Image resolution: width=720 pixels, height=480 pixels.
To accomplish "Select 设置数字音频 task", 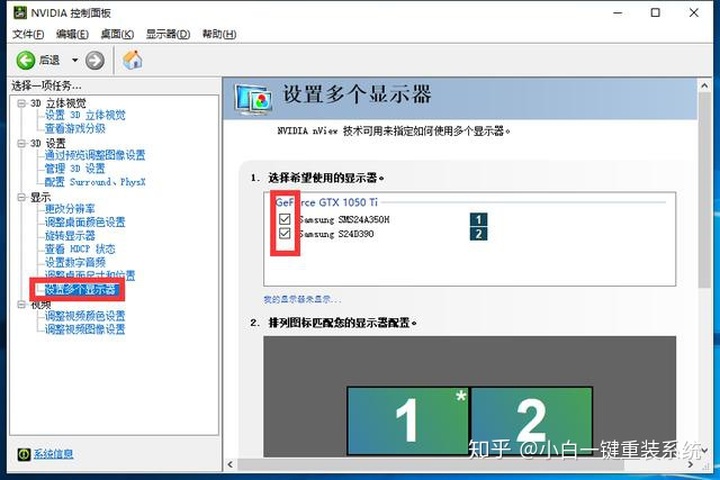I will [x=75, y=262].
